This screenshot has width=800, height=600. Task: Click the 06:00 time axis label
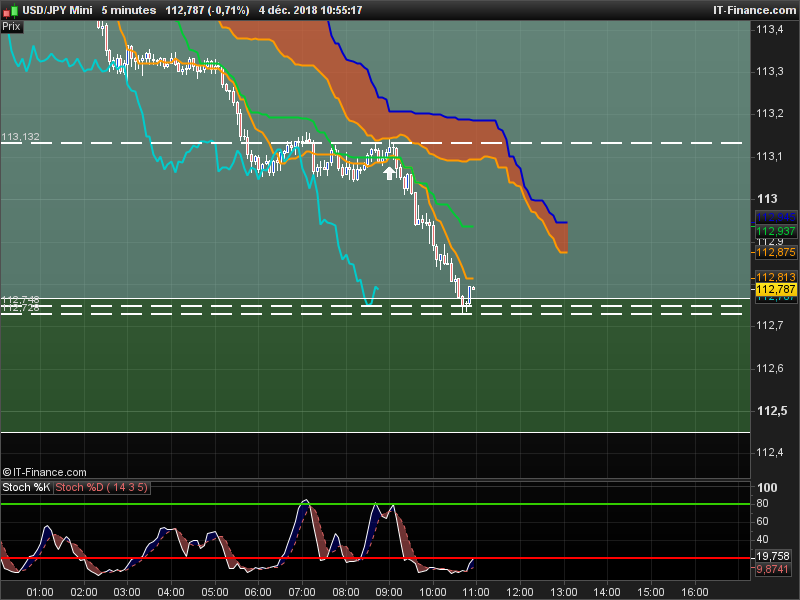click(258, 592)
